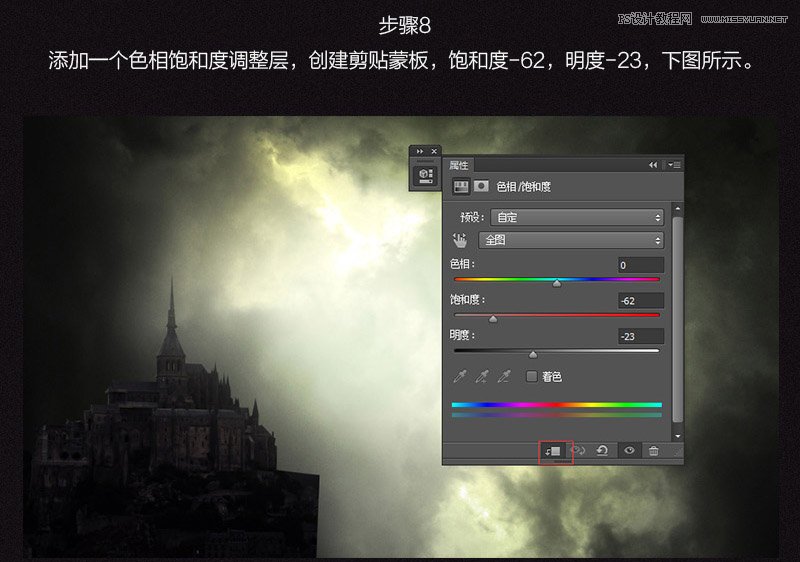
Task: Click the saturation slider handle
Action: [493, 319]
